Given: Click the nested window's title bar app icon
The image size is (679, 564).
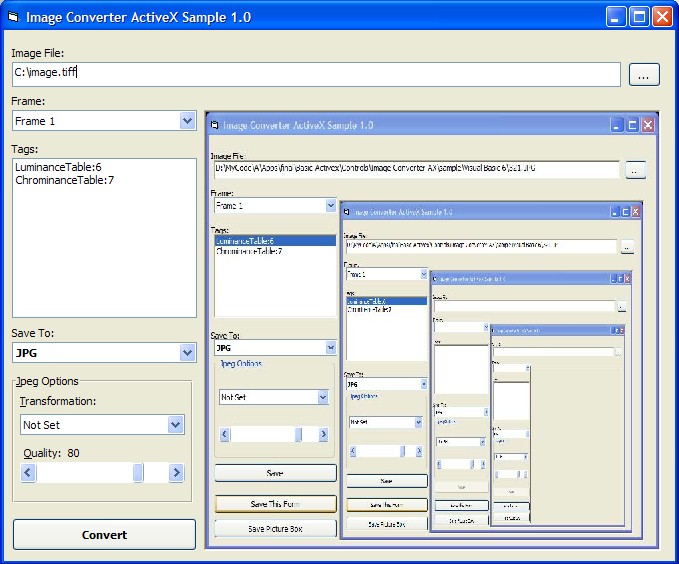Looking at the screenshot, I should coord(214,125).
